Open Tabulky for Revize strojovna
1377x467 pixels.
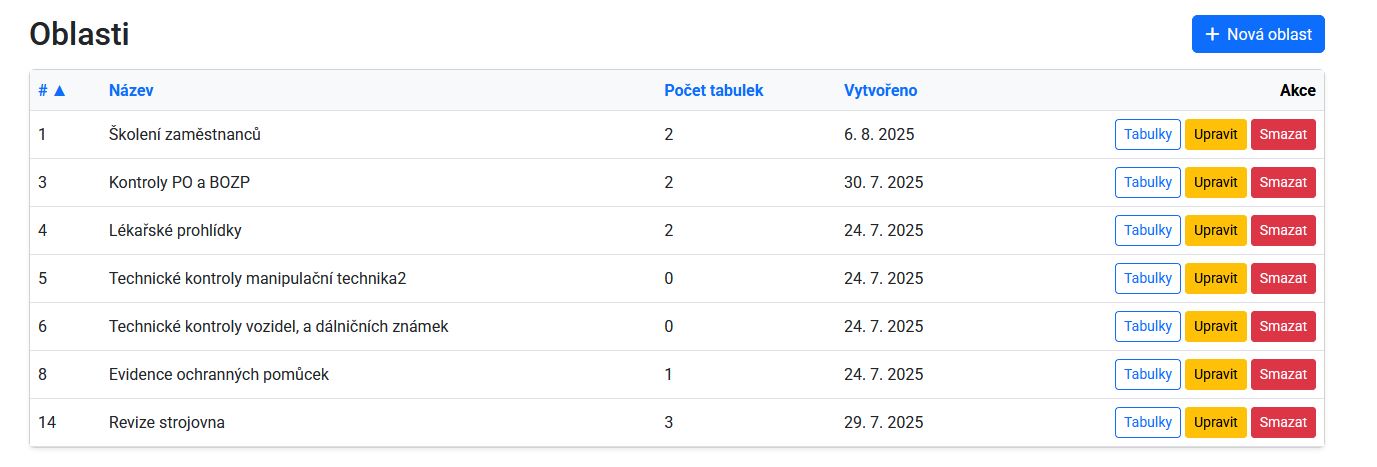pos(1147,422)
